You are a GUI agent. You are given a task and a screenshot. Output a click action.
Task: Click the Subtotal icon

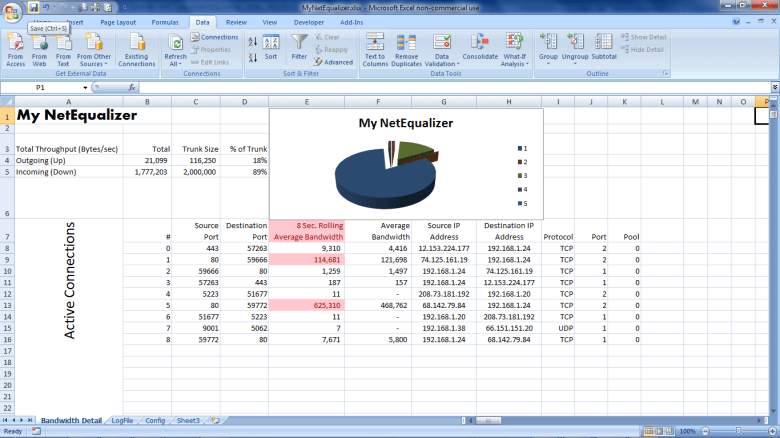(x=604, y=47)
